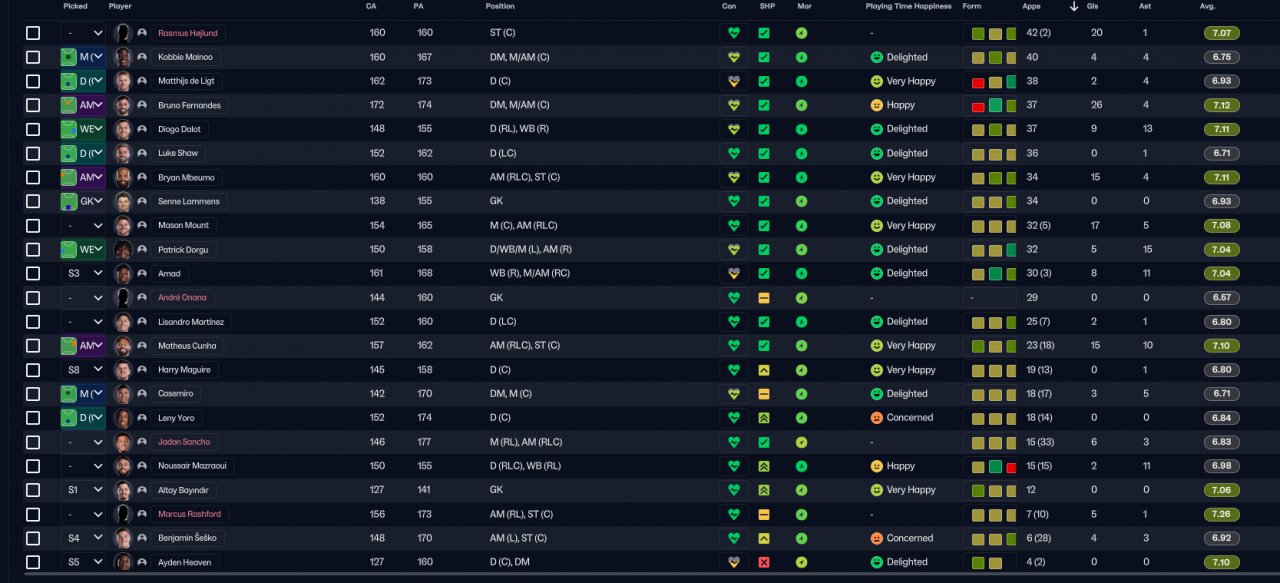Open Kobbie Mainoo's condition heart icon
Screen dimensions: 1280x583
(x=734, y=57)
